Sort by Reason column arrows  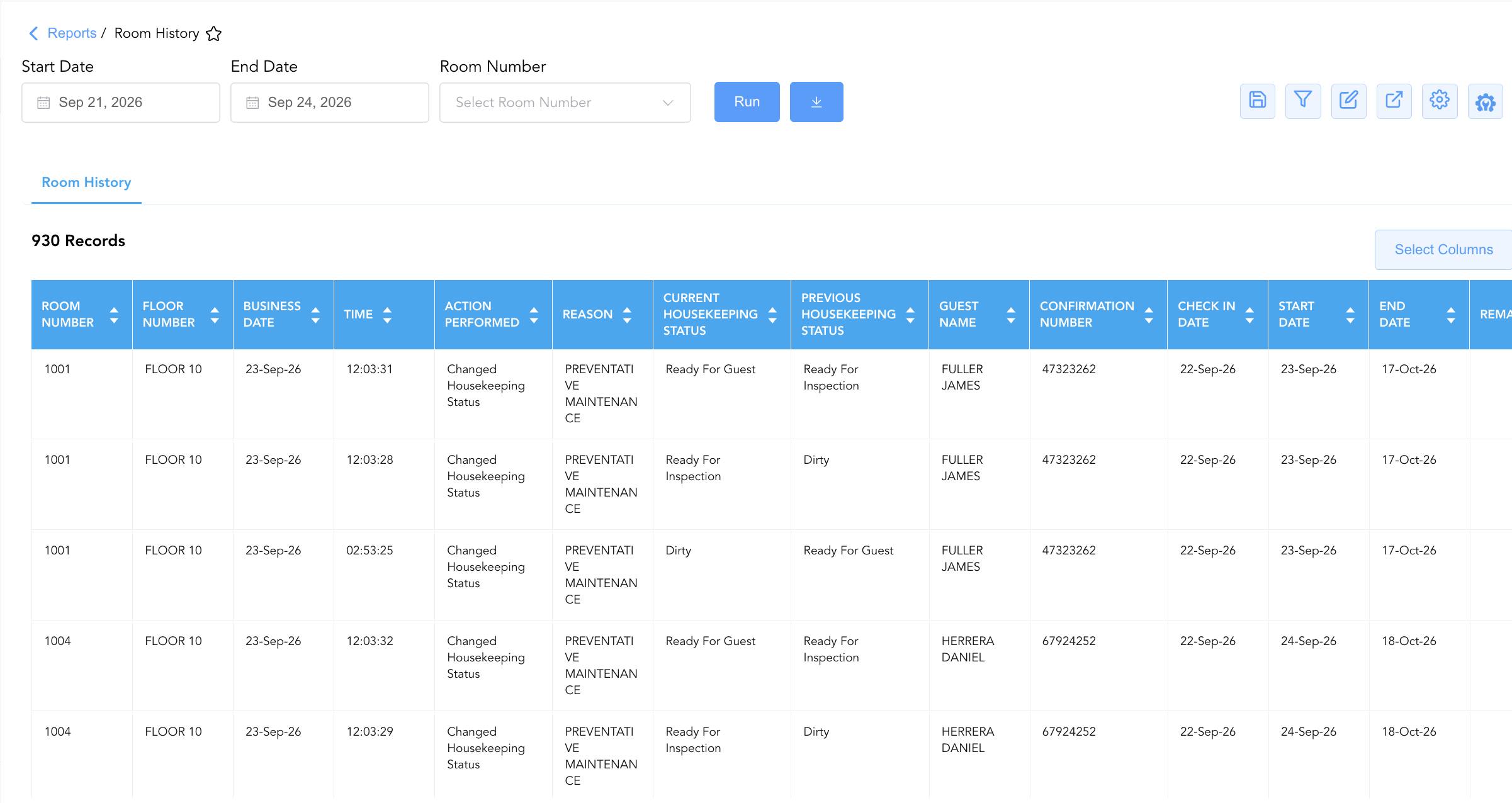click(627, 315)
